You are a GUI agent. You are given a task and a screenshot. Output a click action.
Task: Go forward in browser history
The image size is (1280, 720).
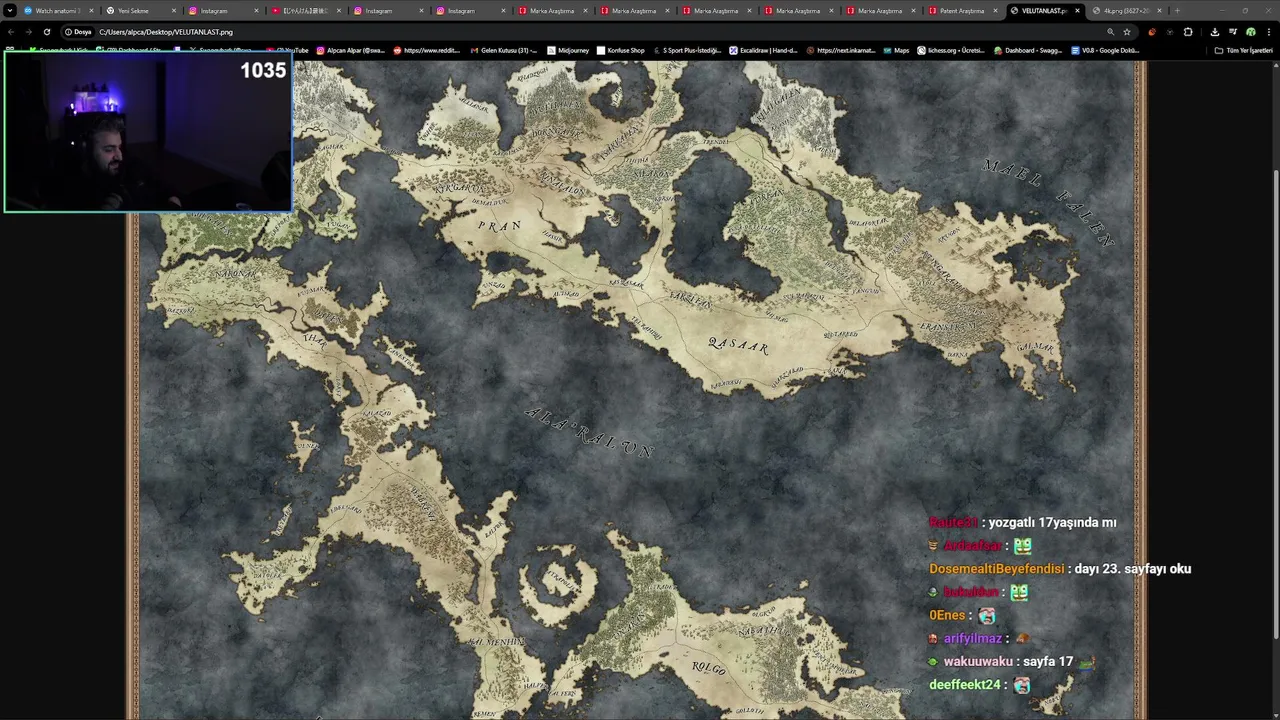[28, 32]
